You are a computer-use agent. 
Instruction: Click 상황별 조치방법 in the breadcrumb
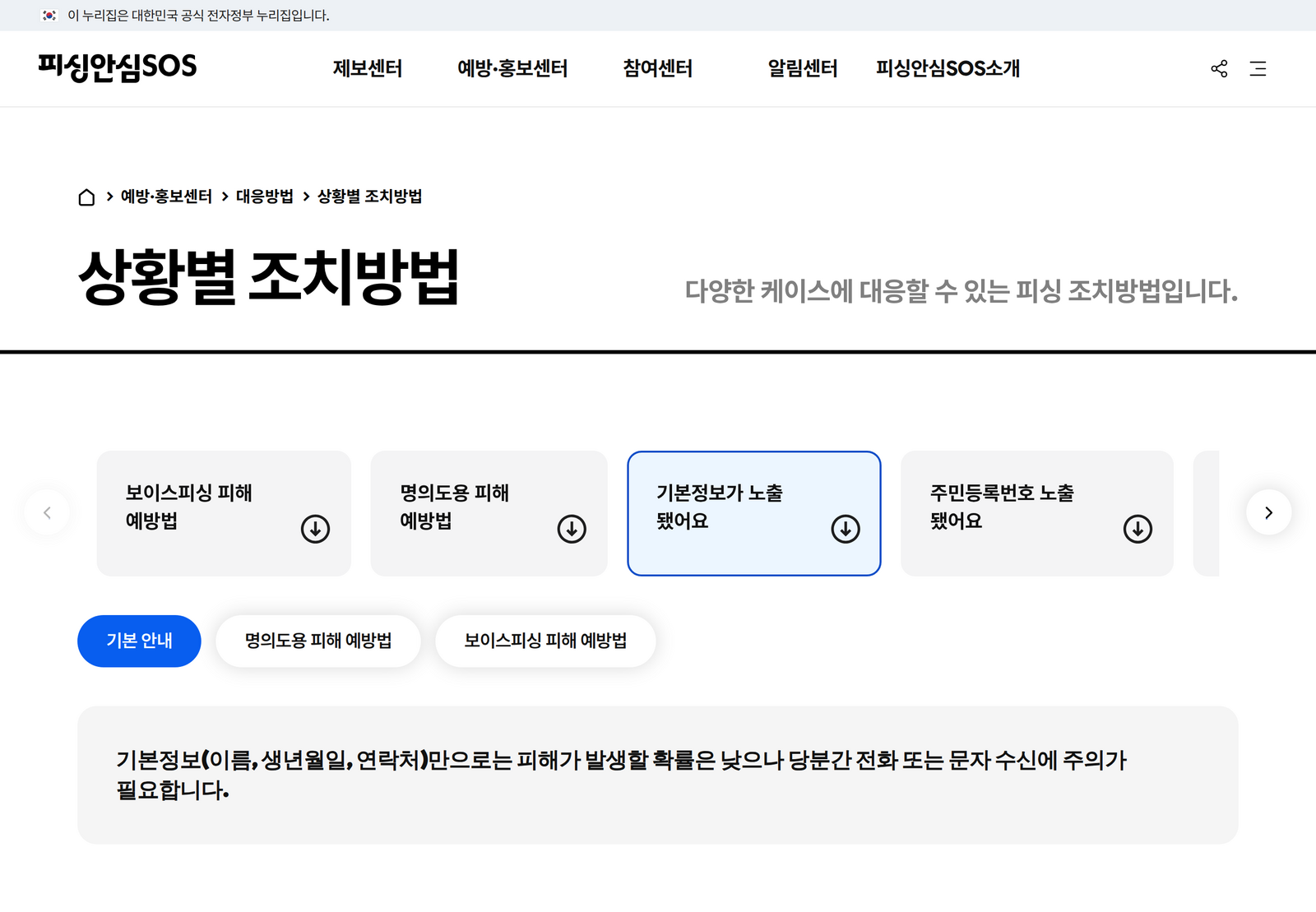pyautogui.click(x=370, y=197)
